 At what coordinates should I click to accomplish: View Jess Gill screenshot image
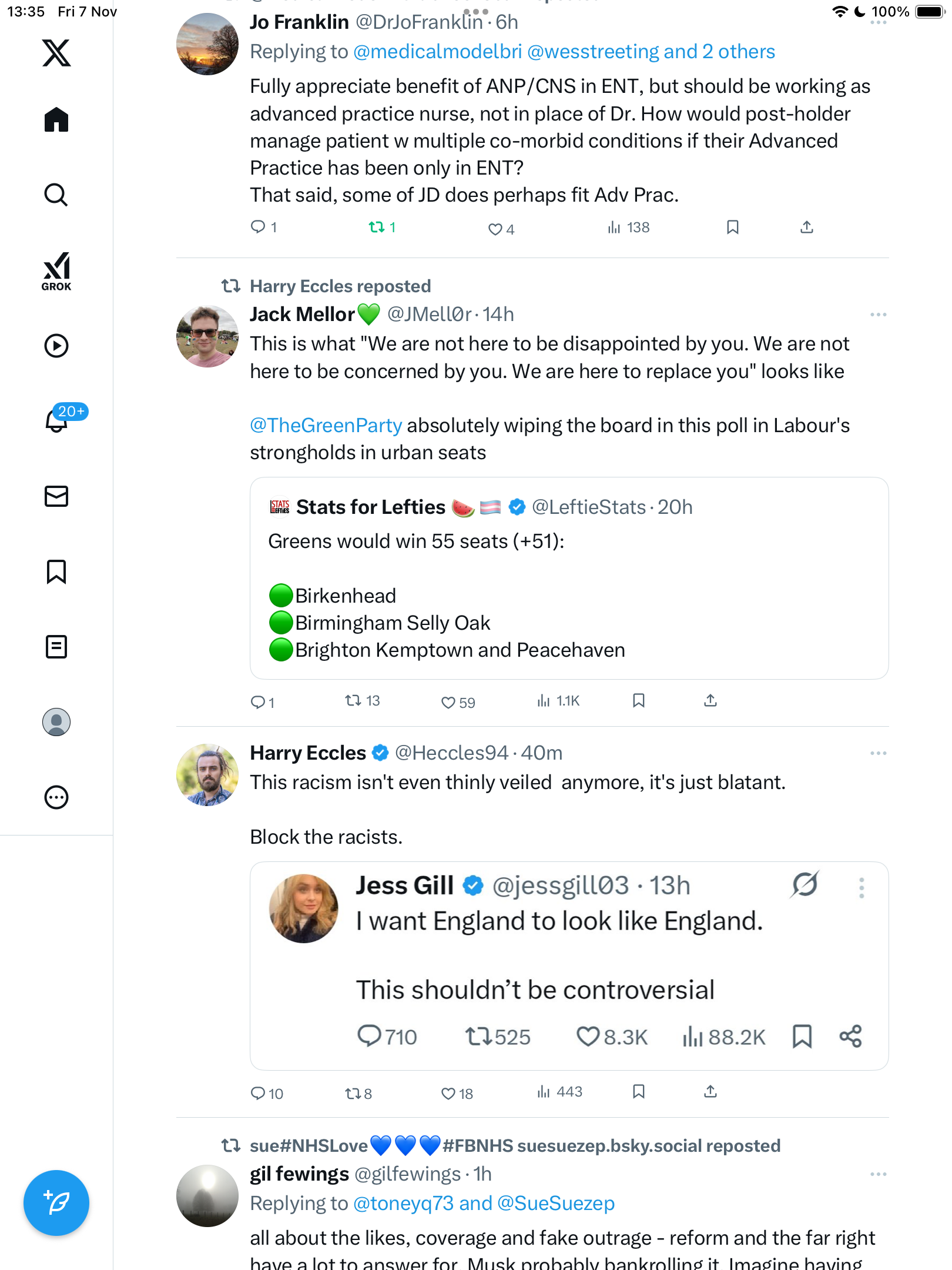click(569, 965)
